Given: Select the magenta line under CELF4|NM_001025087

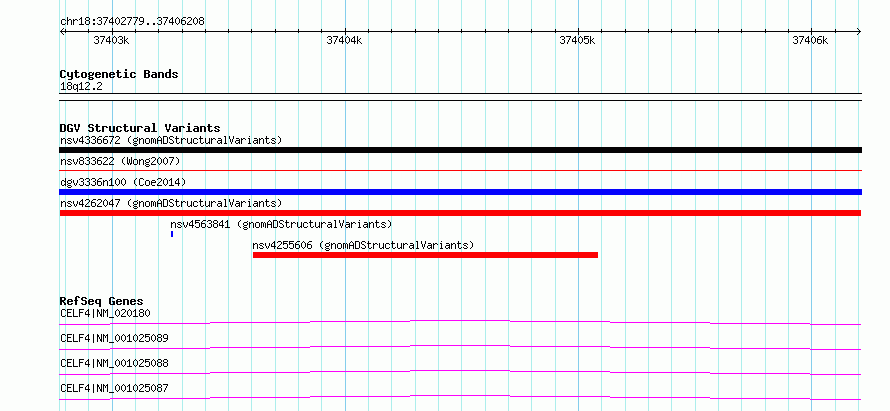Looking at the screenshot, I should click(x=460, y=397).
